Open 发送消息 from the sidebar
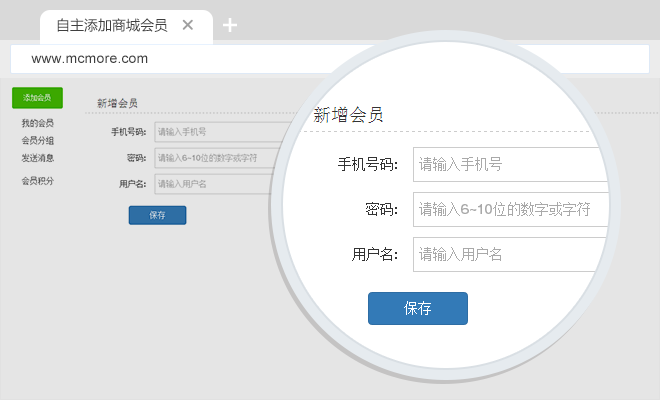This screenshot has height=400, width=660. pyautogui.click(x=38, y=158)
